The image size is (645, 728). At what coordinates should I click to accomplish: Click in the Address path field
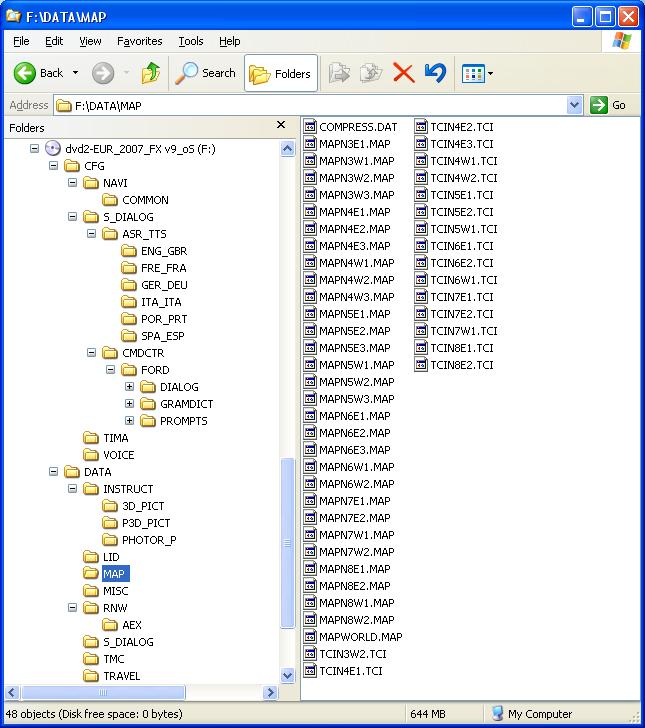(x=300, y=105)
